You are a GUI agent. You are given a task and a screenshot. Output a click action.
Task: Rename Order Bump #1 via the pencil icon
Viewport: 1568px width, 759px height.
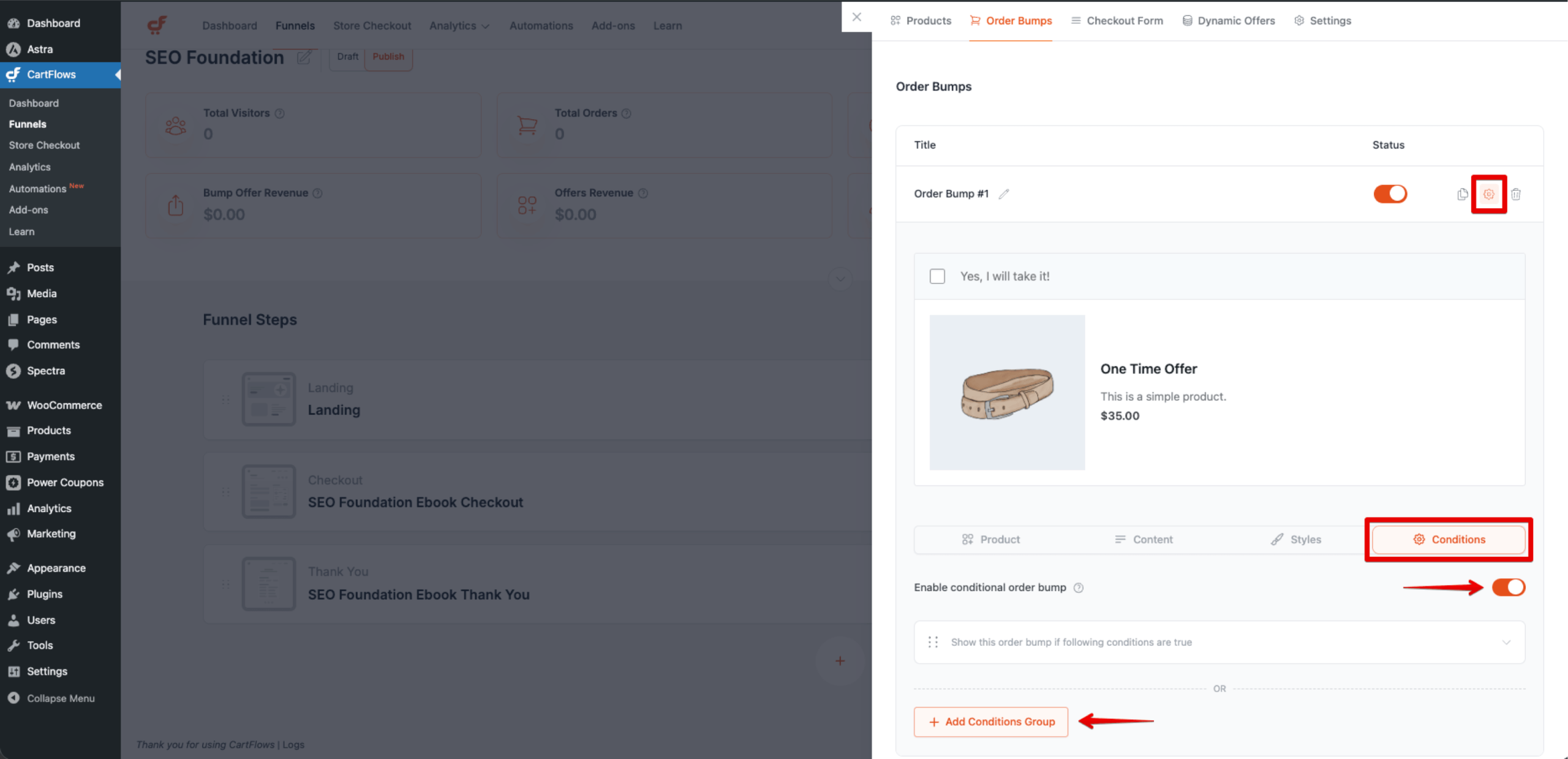tap(1004, 194)
